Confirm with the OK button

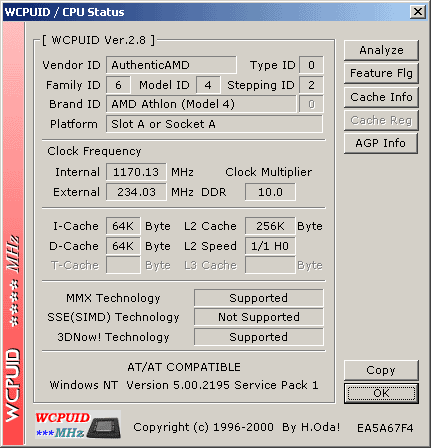(x=381, y=393)
